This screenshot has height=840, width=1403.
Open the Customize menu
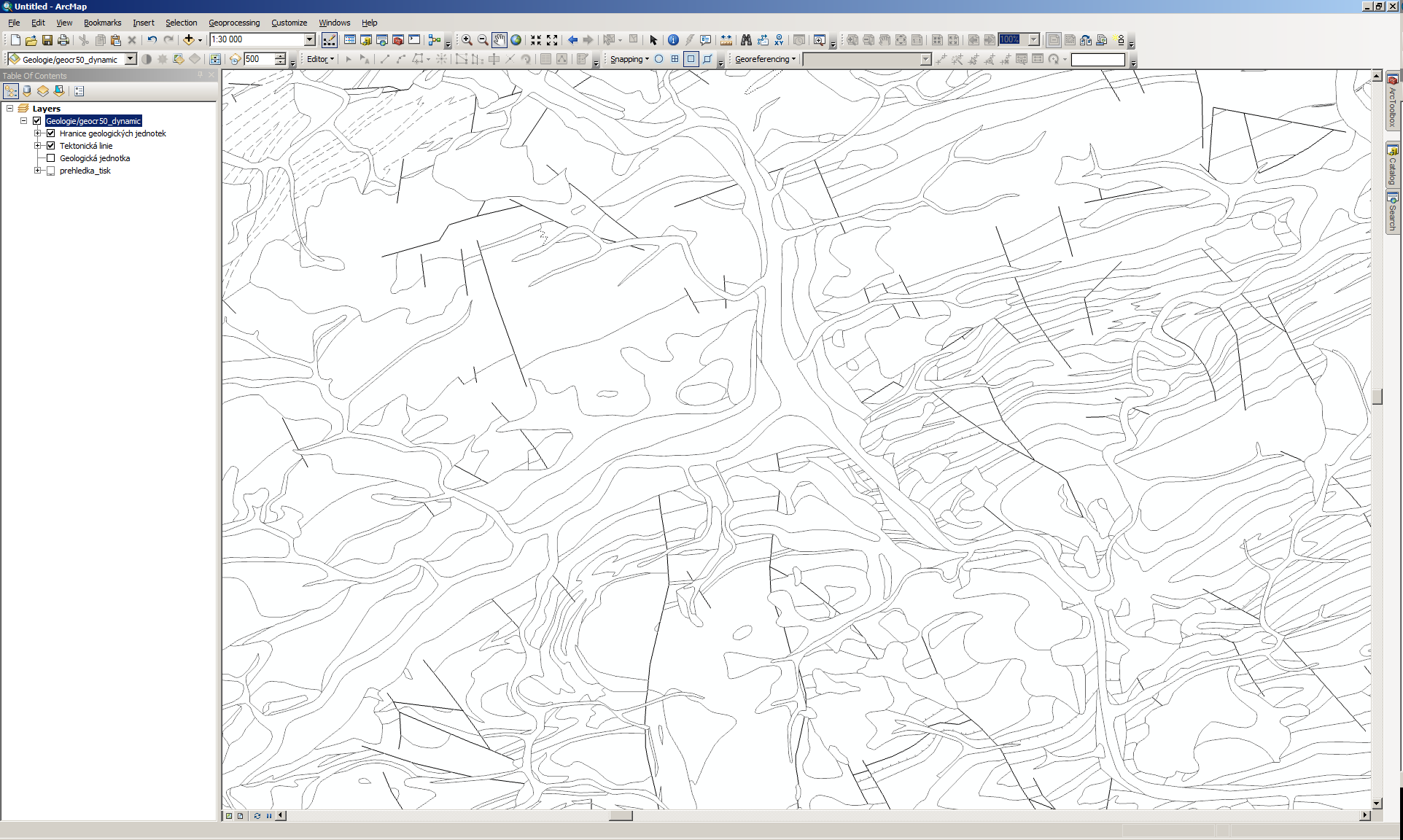pos(289,23)
